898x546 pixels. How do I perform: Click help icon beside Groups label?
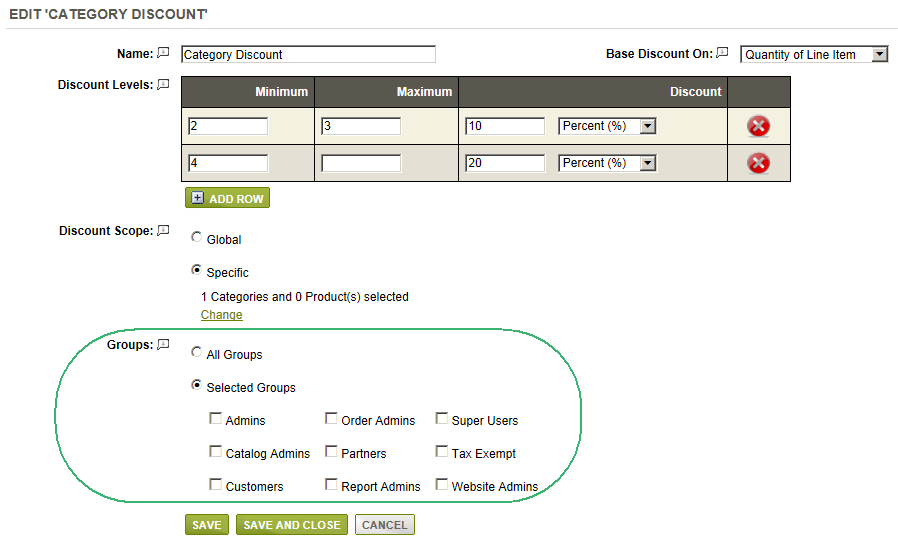tap(163, 344)
